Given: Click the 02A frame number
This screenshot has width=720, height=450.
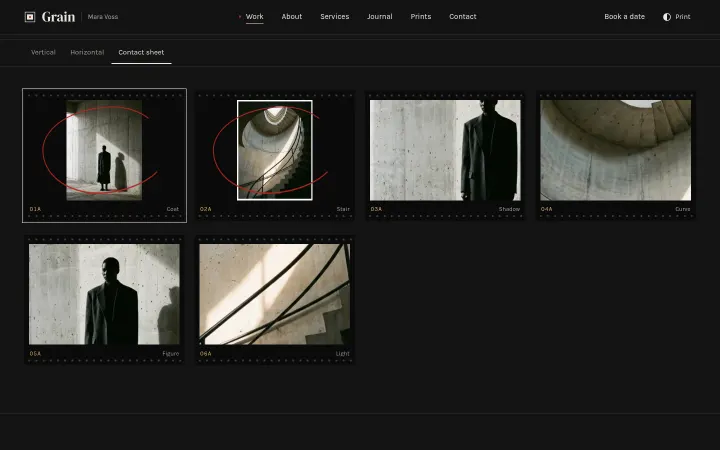Looking at the screenshot, I should coord(206,209).
